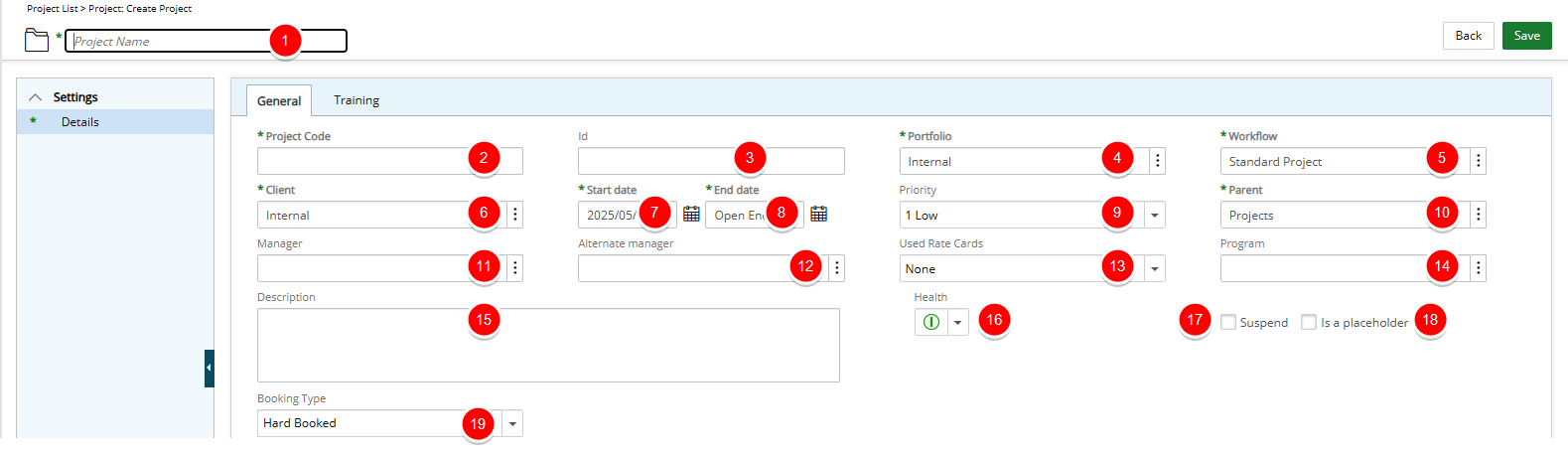Open the Manager field options menu

tap(515, 268)
